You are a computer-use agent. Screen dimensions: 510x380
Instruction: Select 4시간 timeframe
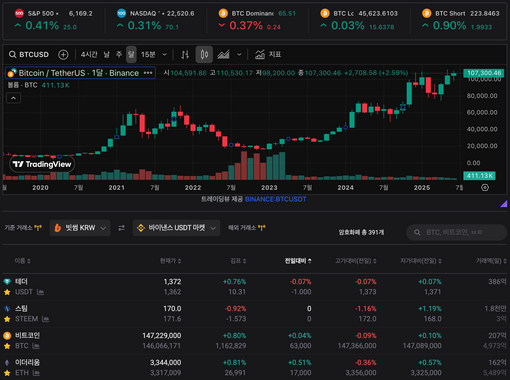coord(89,54)
